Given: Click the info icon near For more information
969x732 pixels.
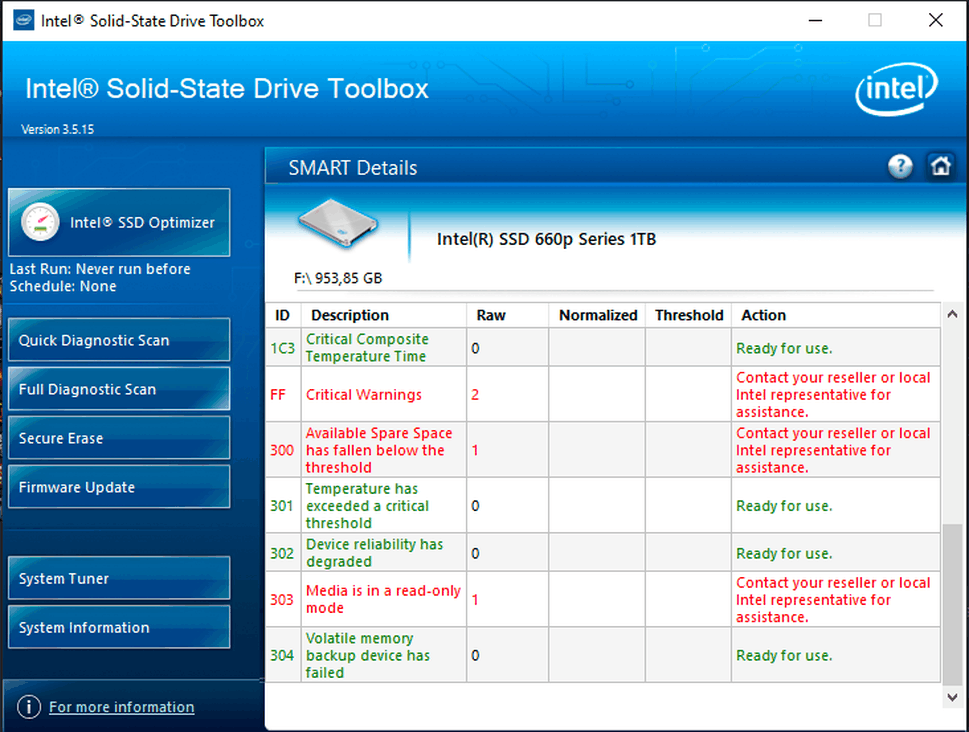Looking at the screenshot, I should coord(28,707).
